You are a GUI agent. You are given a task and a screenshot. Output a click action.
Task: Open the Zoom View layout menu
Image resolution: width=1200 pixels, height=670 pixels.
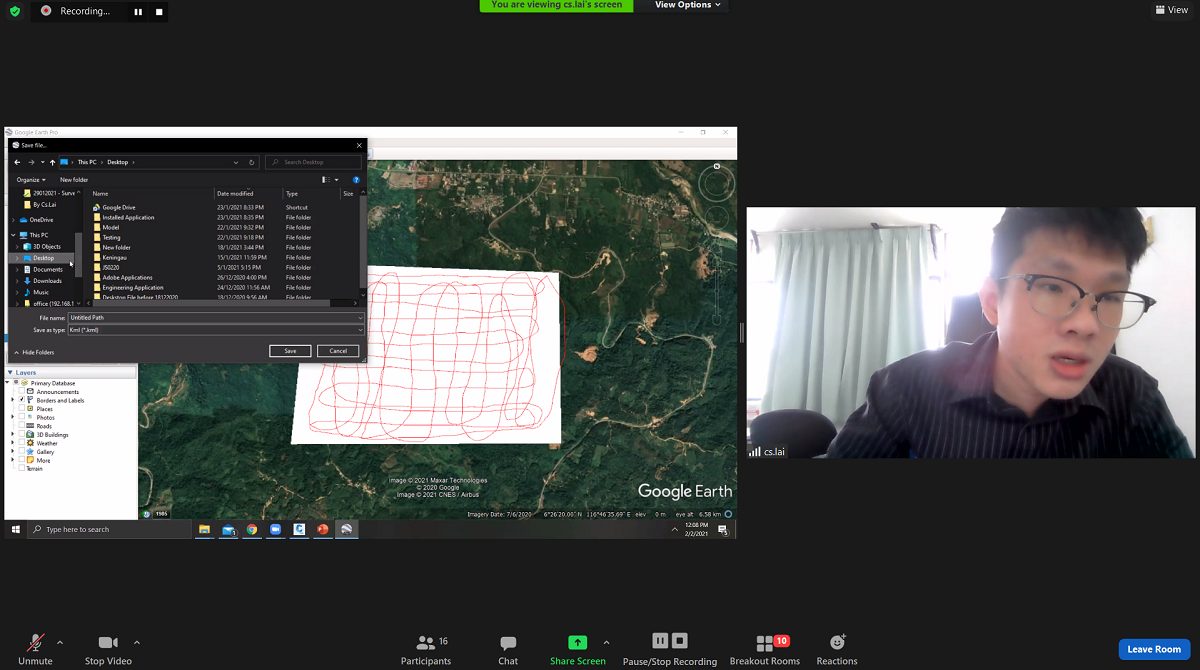click(1172, 10)
